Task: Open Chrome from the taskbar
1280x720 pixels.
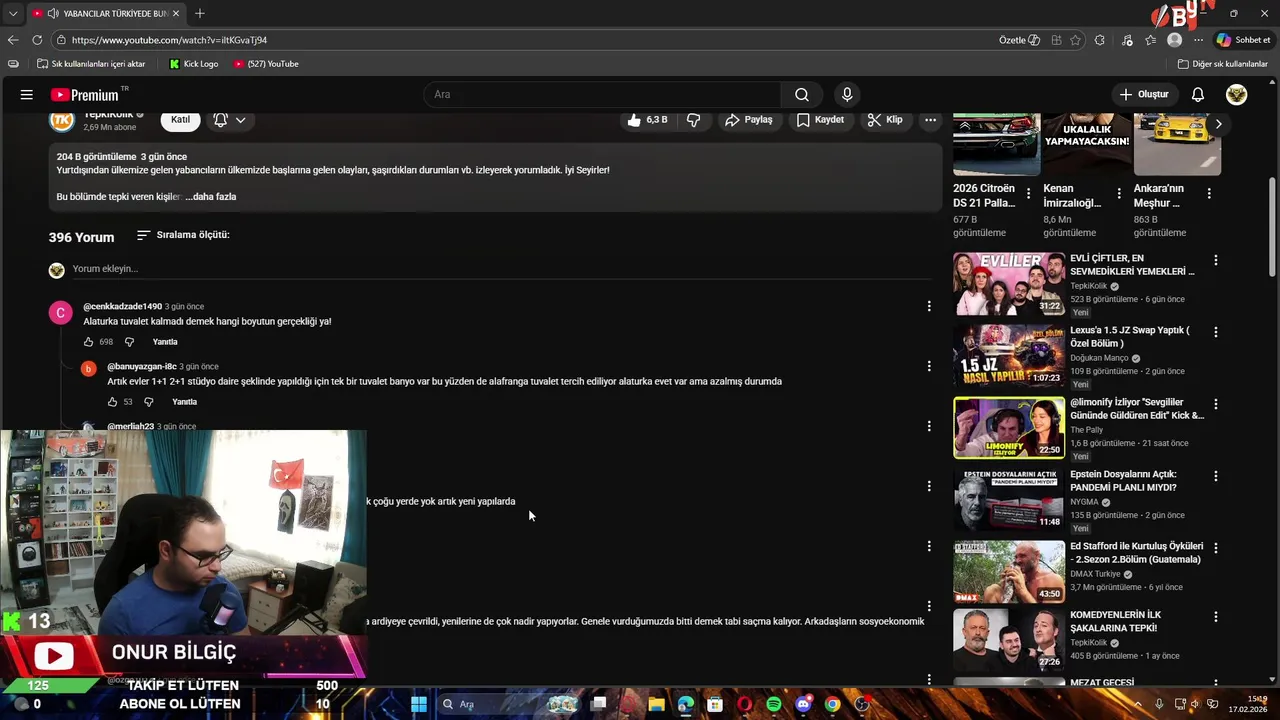Action: [832, 704]
